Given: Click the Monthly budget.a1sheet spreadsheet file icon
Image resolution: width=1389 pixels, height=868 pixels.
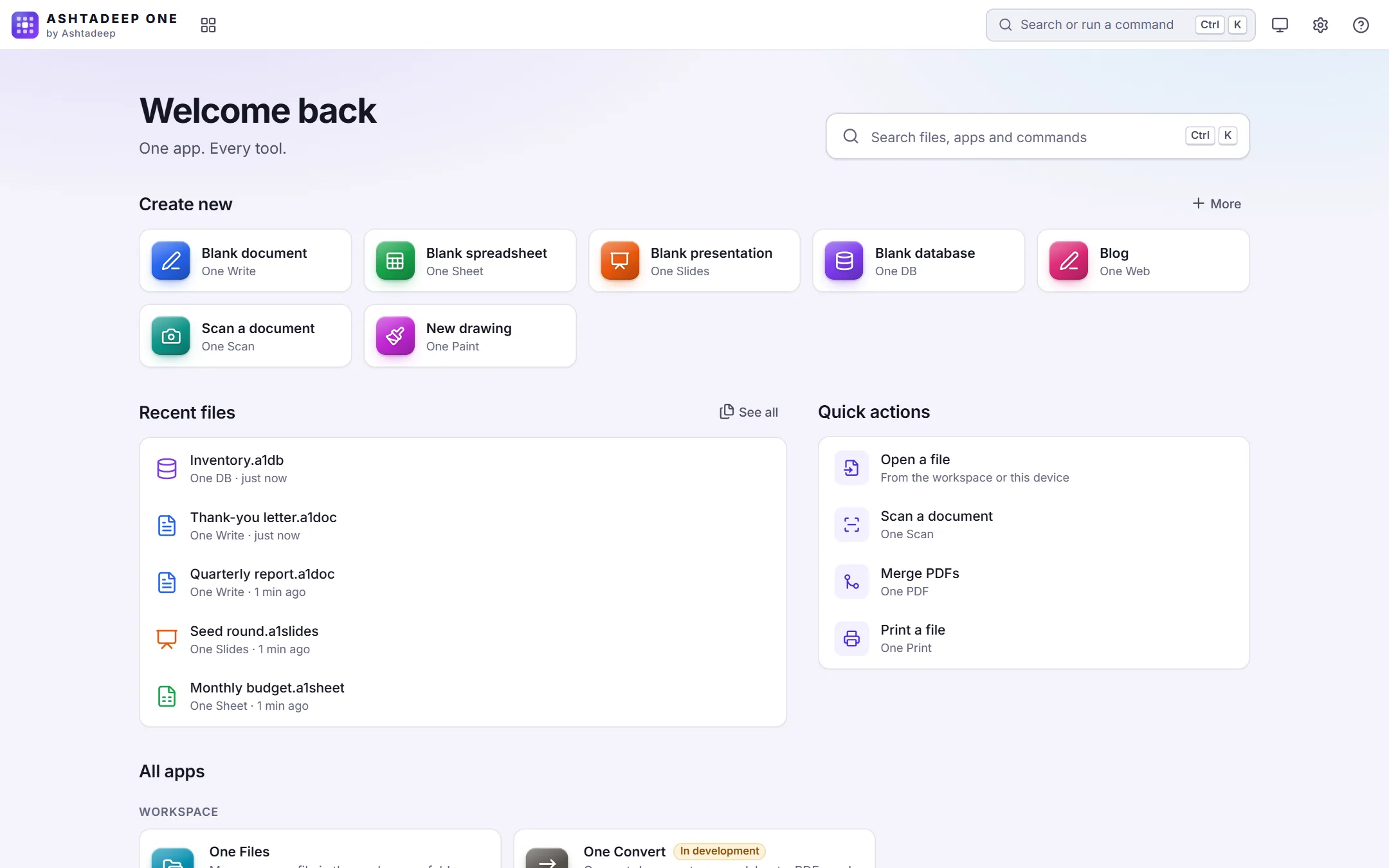Looking at the screenshot, I should (x=167, y=696).
